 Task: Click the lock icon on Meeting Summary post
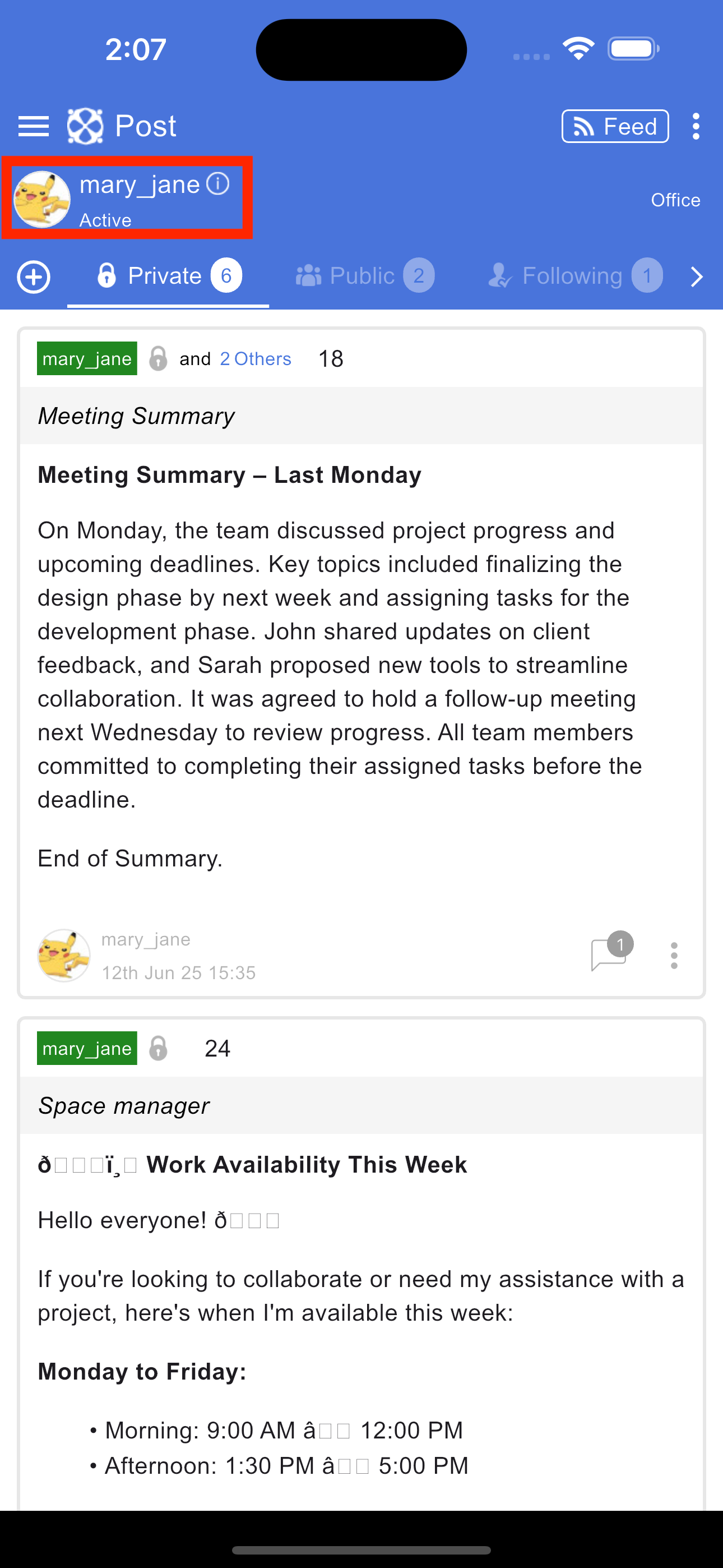point(158,358)
